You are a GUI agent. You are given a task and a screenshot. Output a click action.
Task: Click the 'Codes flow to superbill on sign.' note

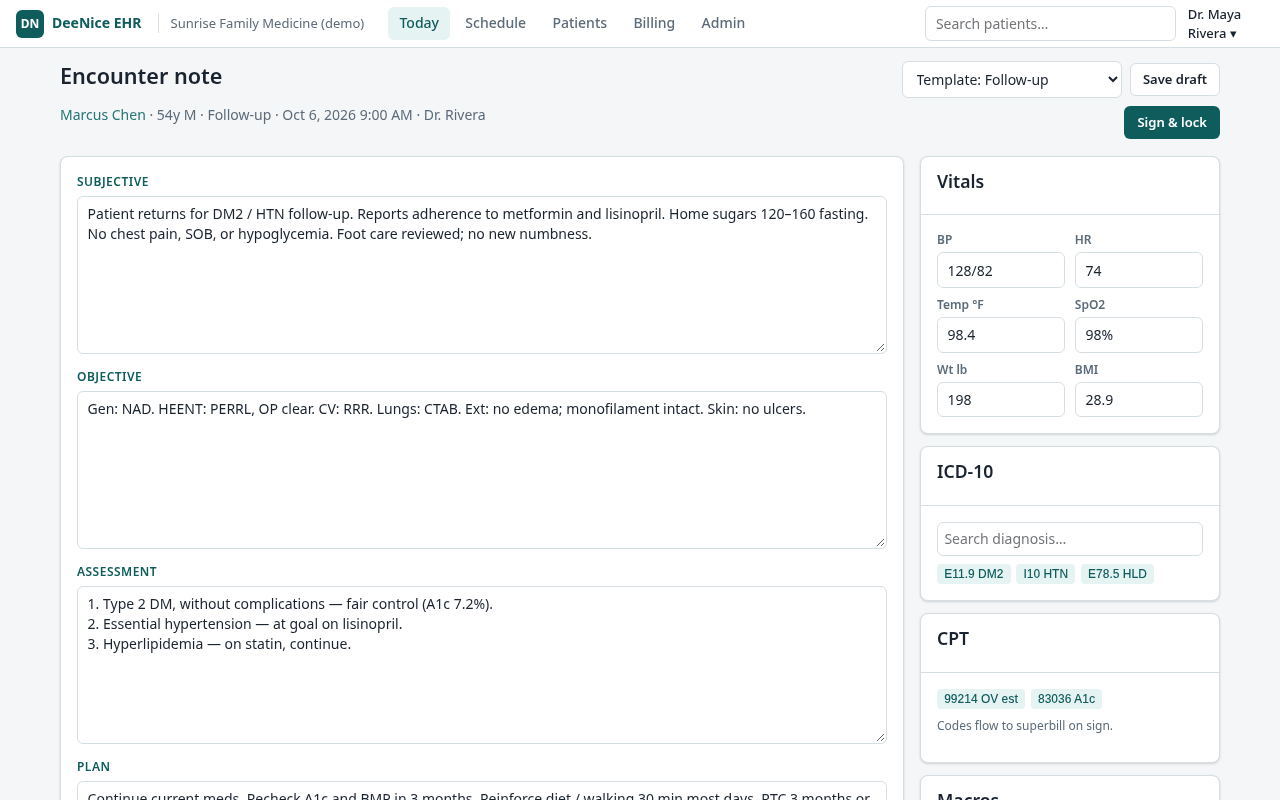(1025, 726)
